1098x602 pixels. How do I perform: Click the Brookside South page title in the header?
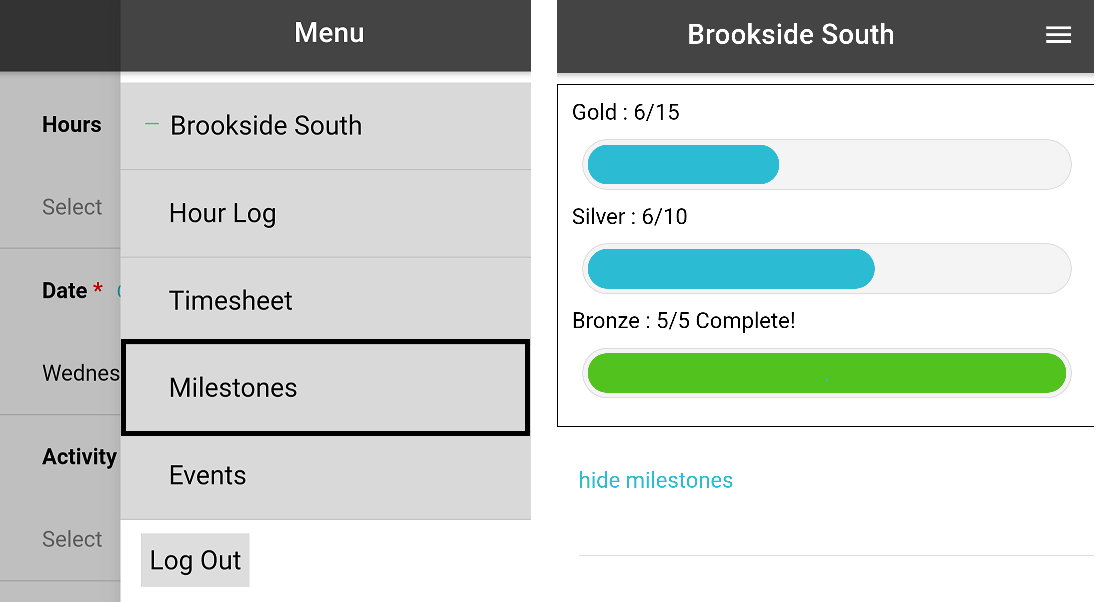tap(790, 35)
